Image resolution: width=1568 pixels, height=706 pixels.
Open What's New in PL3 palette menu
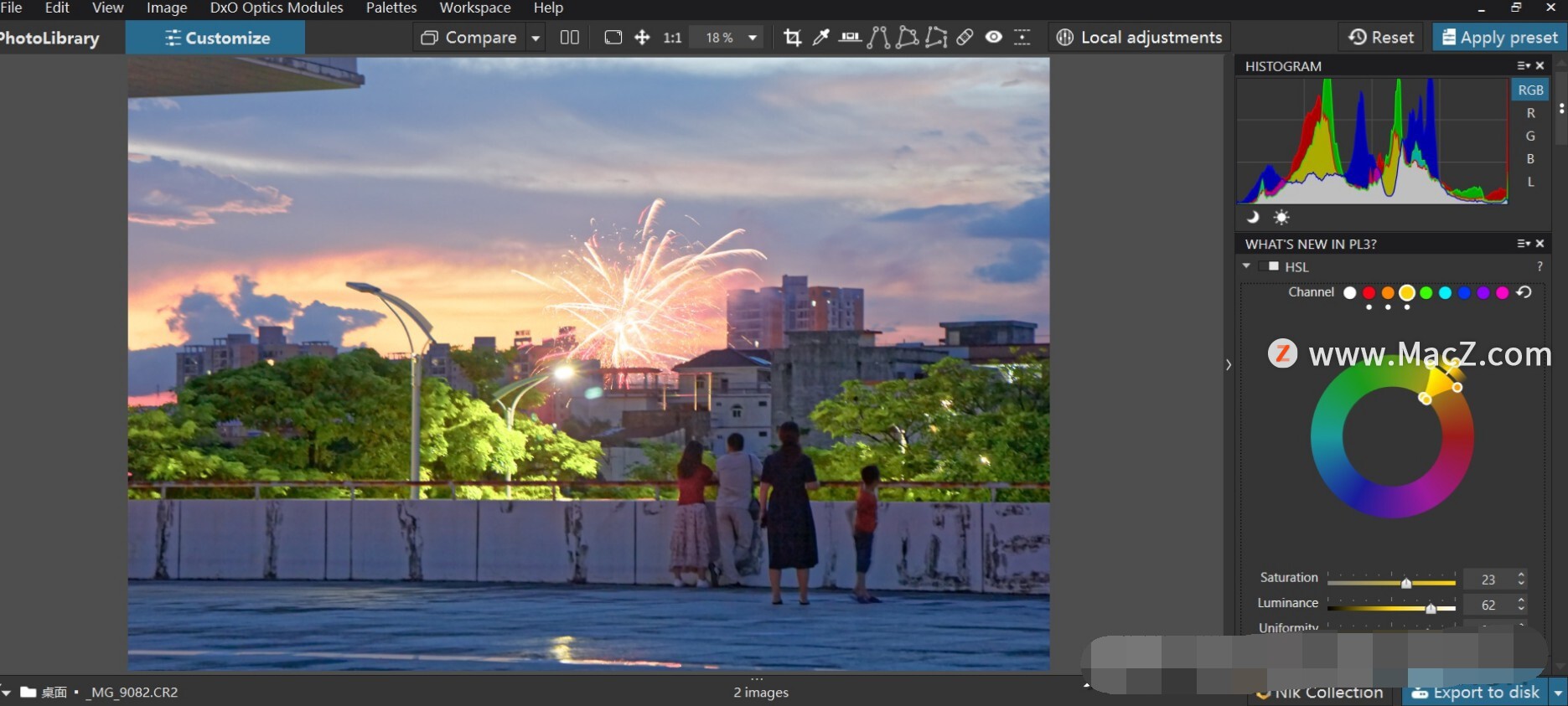tap(1523, 244)
